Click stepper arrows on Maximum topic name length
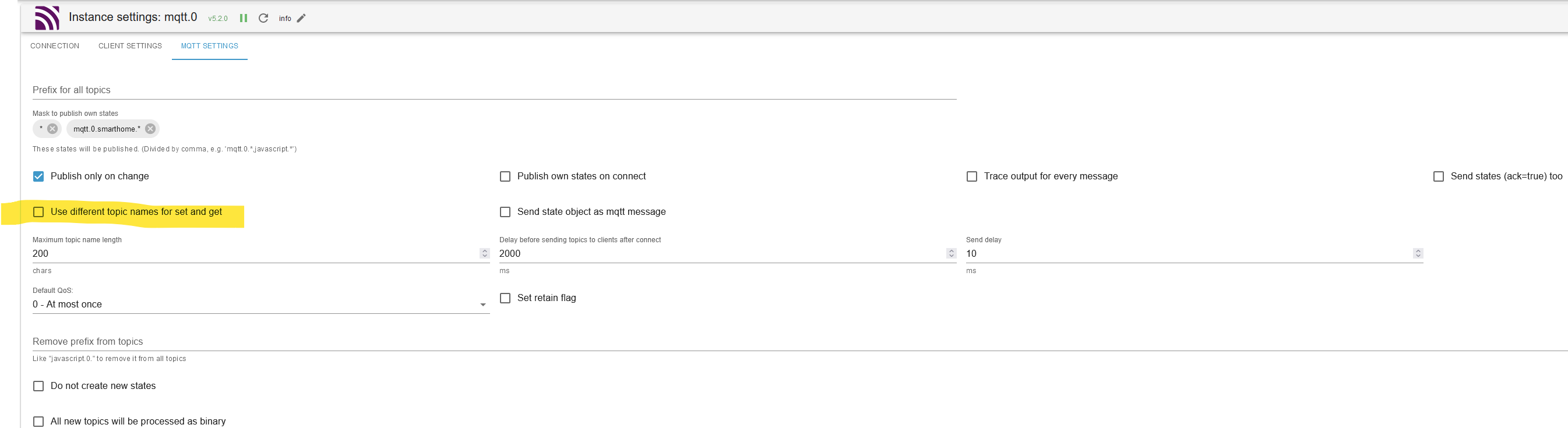 tap(485, 253)
